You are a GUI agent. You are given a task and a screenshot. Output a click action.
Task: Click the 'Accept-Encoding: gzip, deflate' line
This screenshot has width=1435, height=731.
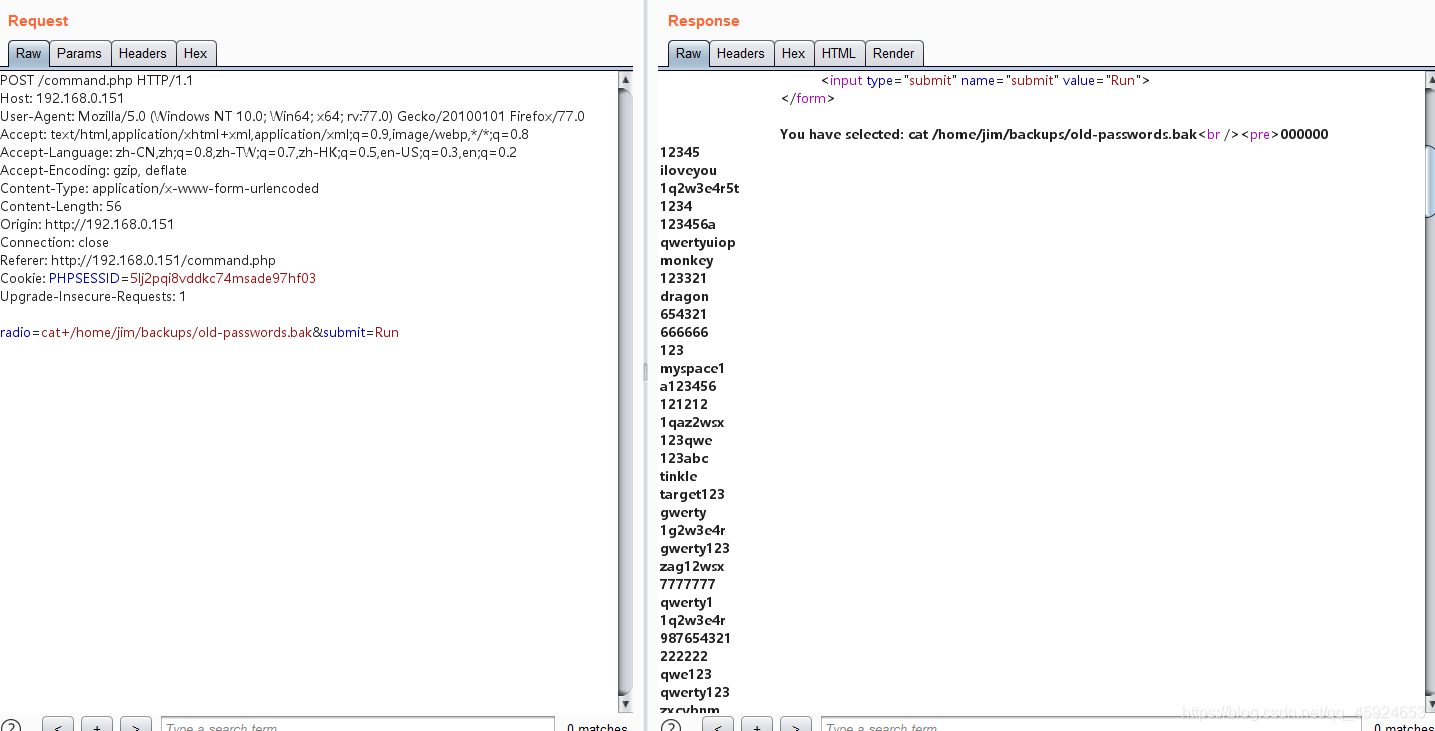[93, 170]
